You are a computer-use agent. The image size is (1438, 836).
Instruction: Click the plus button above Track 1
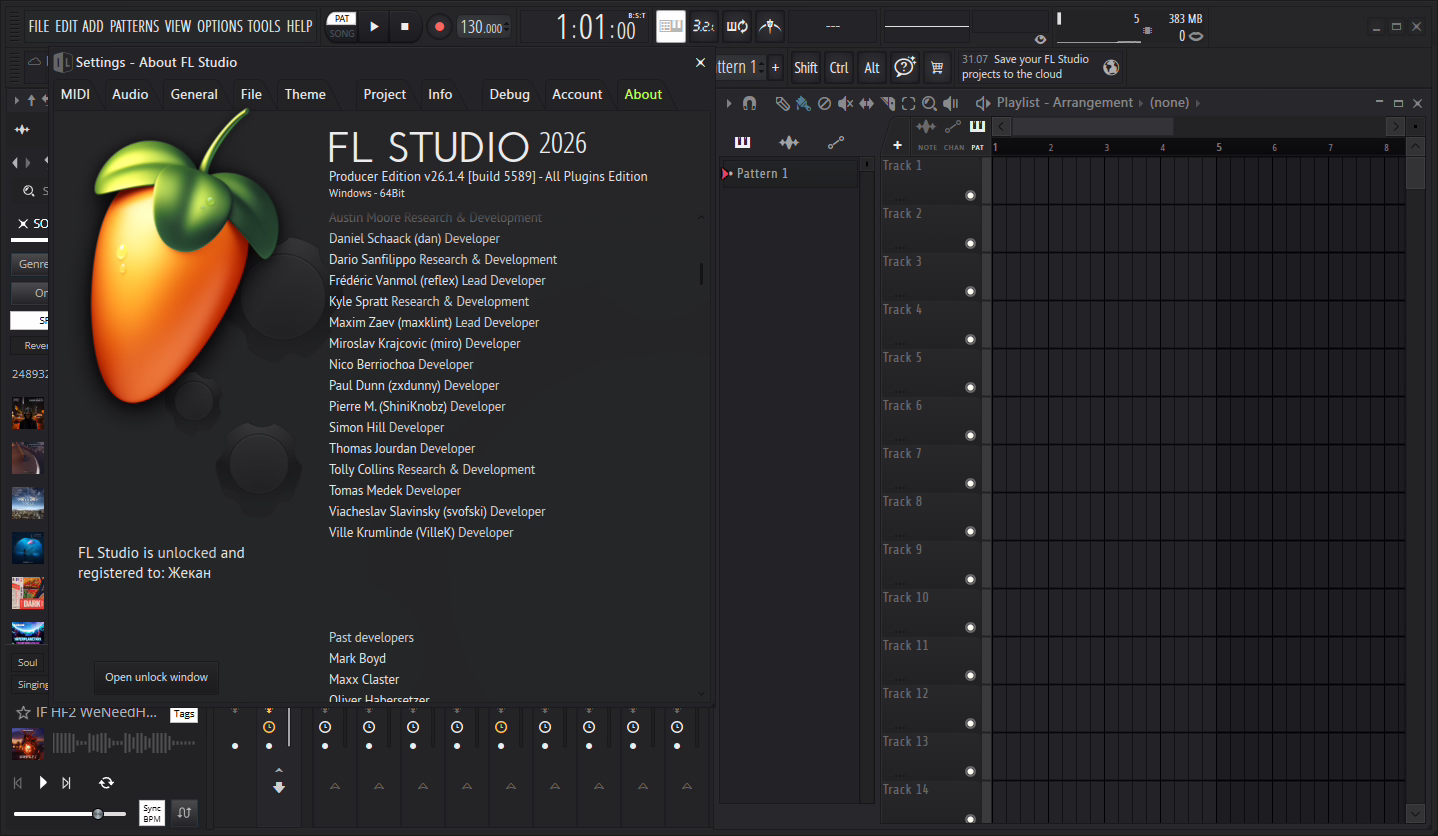tap(897, 145)
